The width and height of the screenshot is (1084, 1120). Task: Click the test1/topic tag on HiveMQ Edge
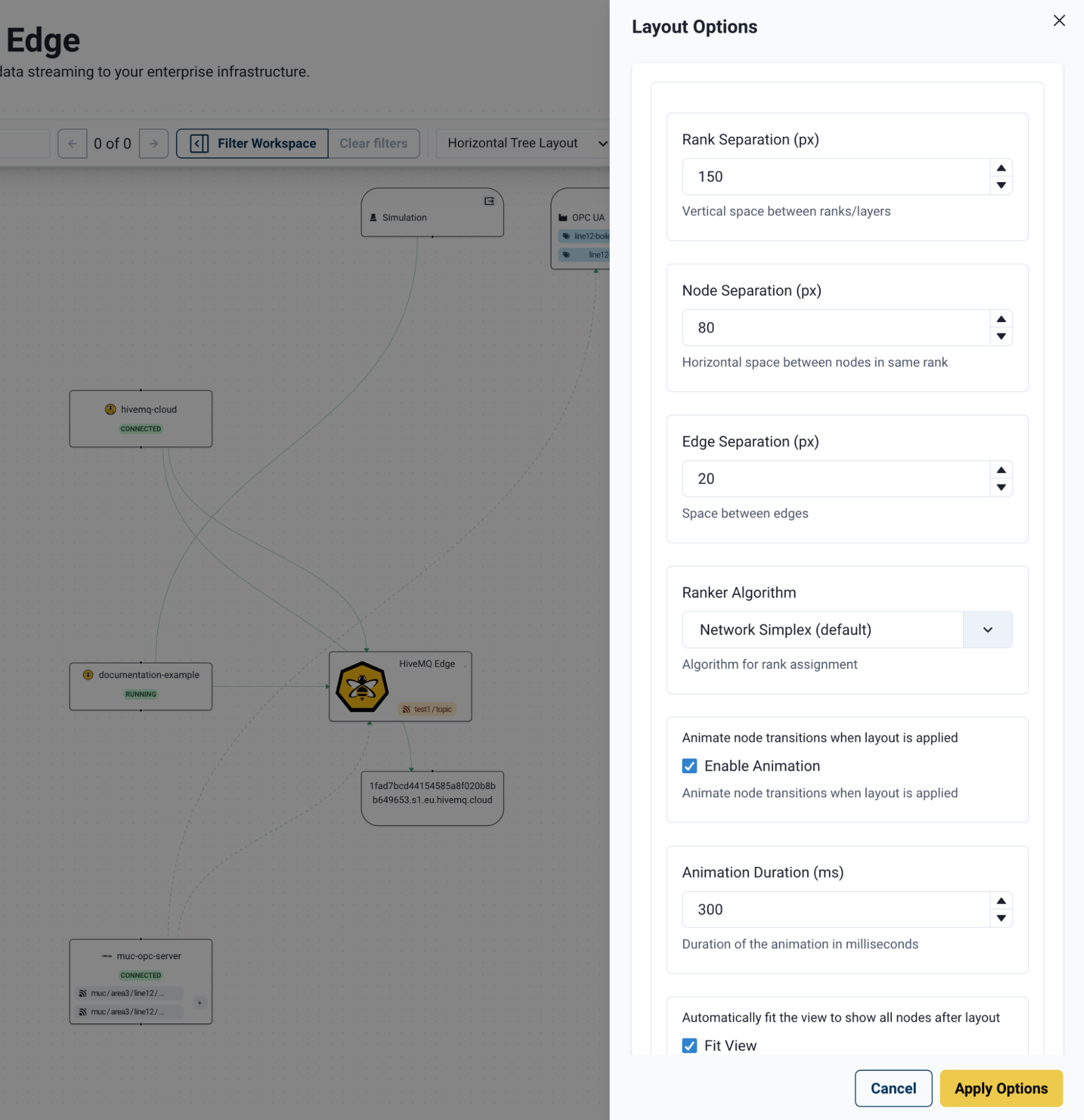(427, 709)
